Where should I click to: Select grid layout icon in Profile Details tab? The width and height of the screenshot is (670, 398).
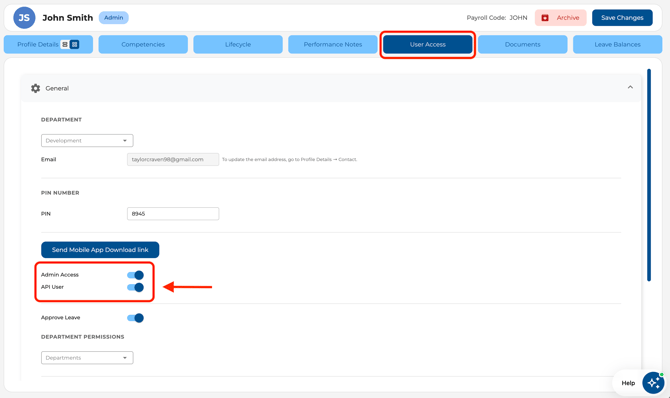point(74,44)
